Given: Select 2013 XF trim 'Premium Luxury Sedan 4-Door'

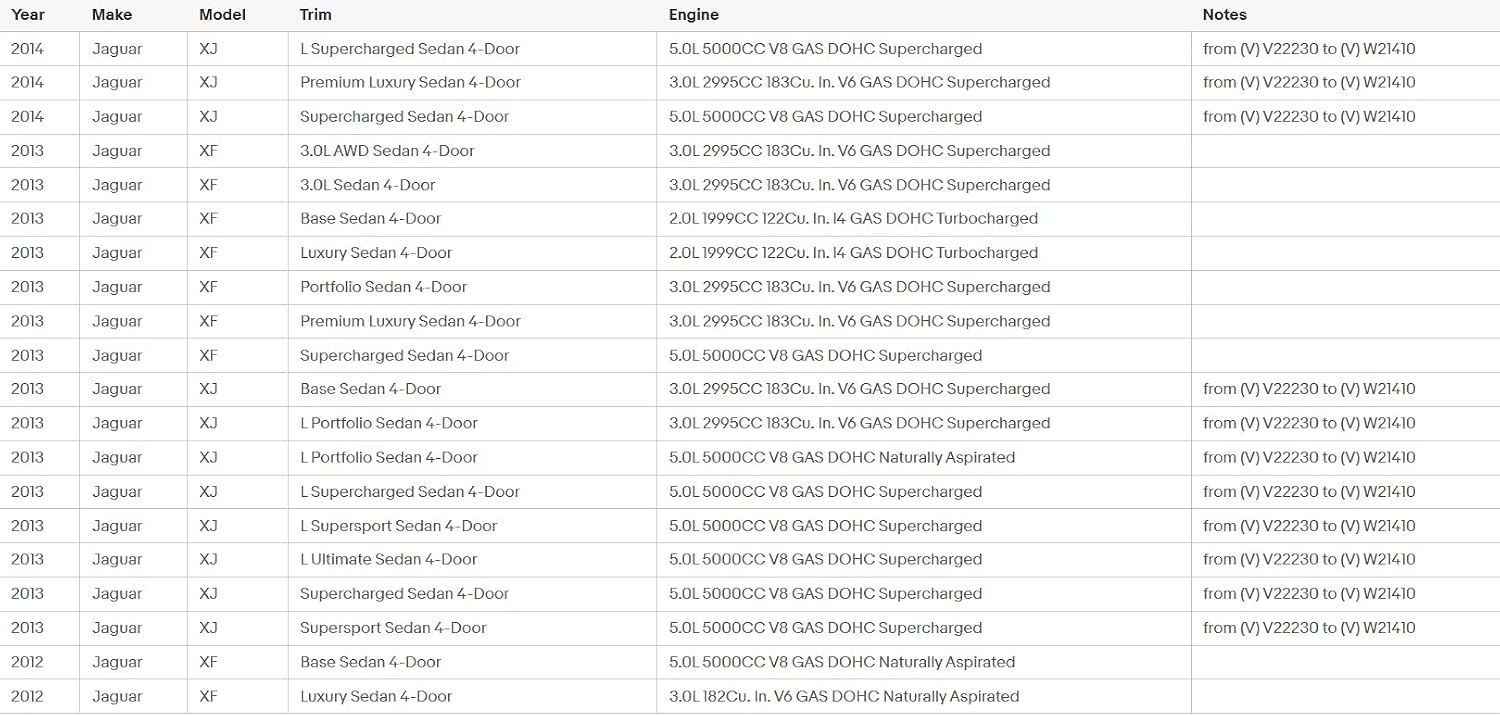Looking at the screenshot, I should coord(411,321).
